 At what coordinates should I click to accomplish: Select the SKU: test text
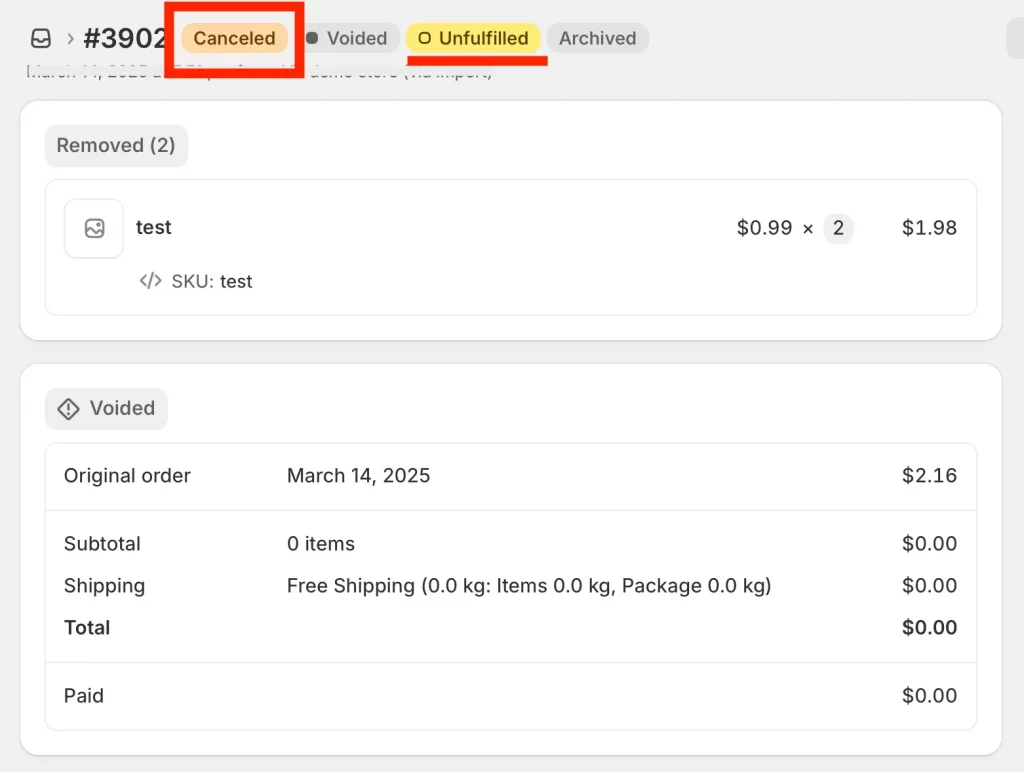[x=212, y=281]
